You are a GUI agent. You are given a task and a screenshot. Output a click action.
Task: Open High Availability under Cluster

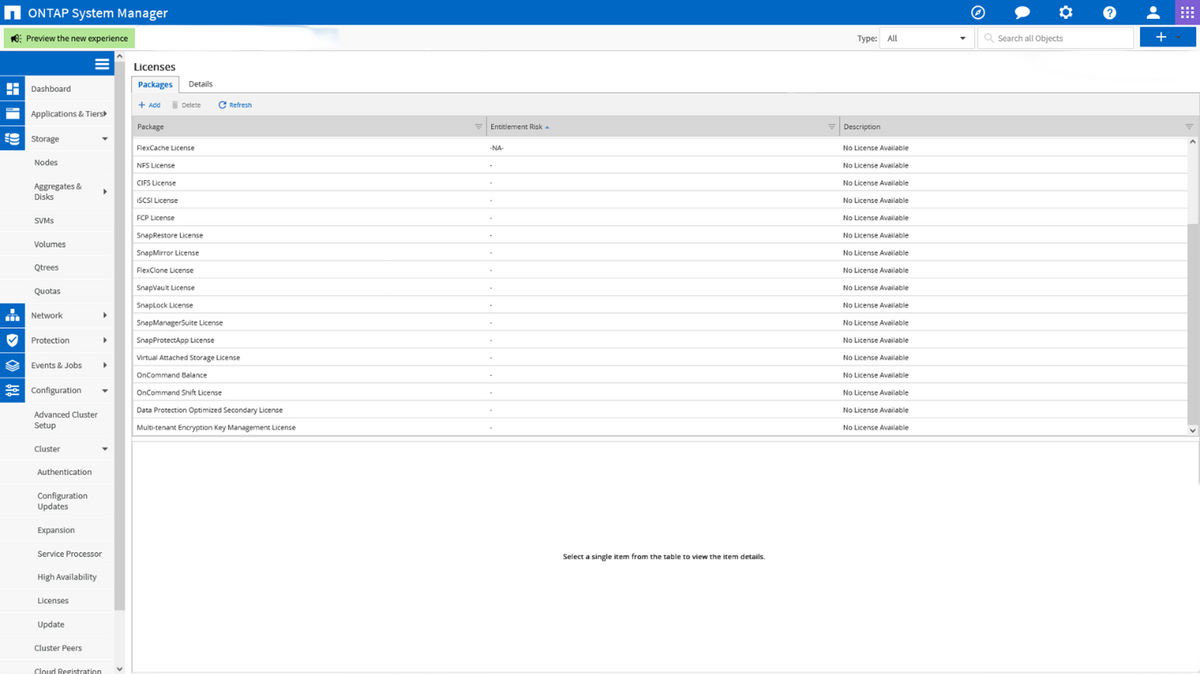pos(67,577)
